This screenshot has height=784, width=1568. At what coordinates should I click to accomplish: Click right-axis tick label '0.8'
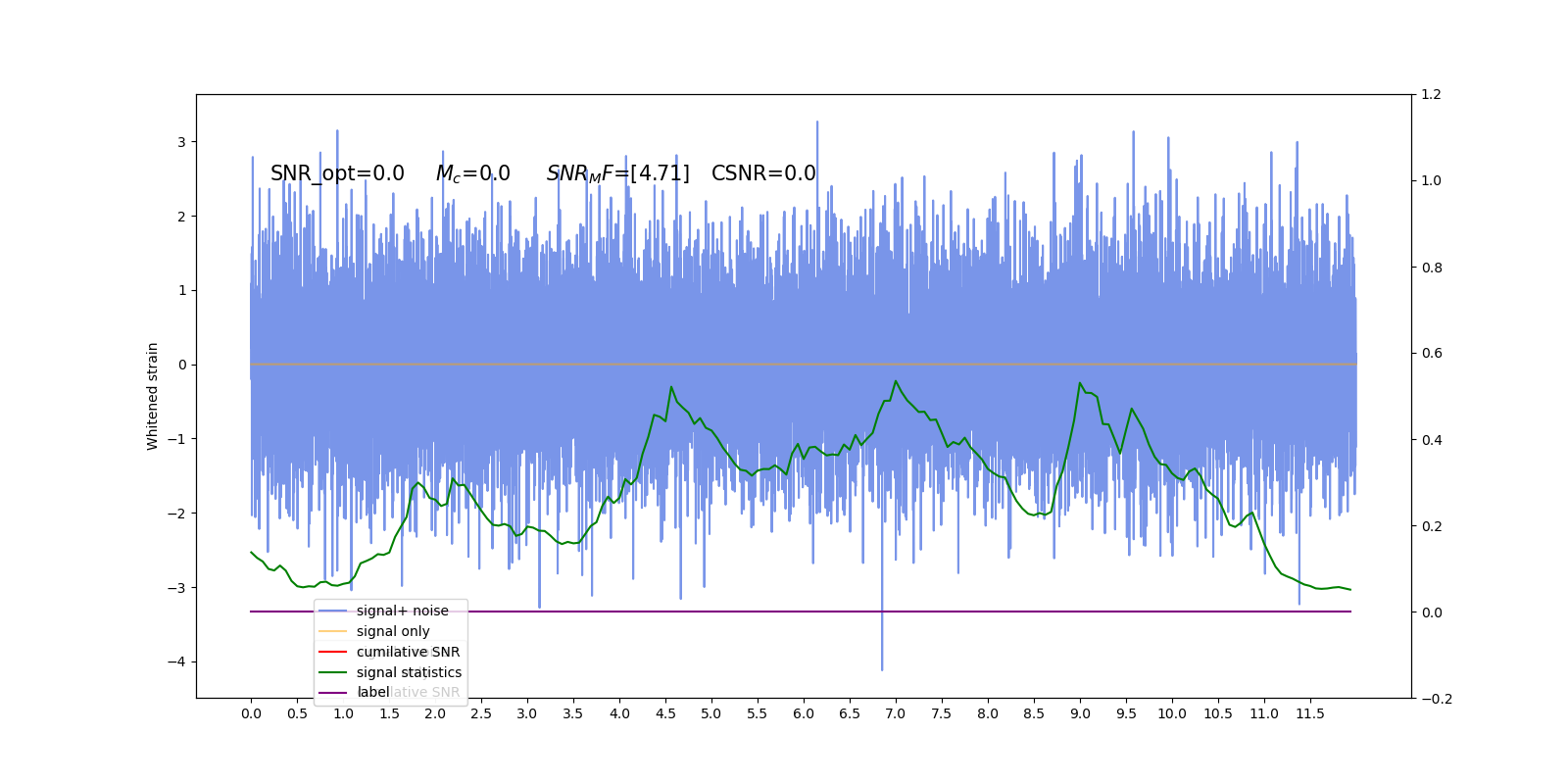point(1432,268)
